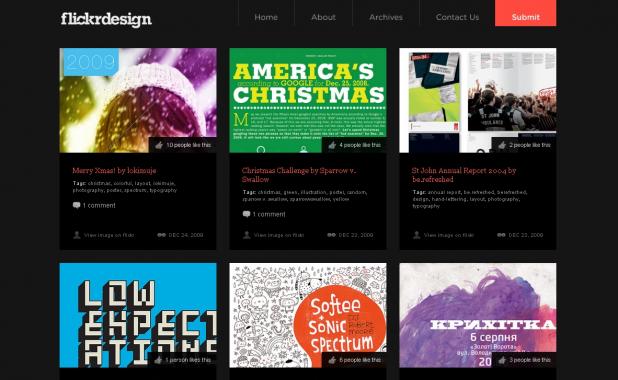Click the flickrdesign logo
This screenshot has height=380, width=618.
point(106,19)
